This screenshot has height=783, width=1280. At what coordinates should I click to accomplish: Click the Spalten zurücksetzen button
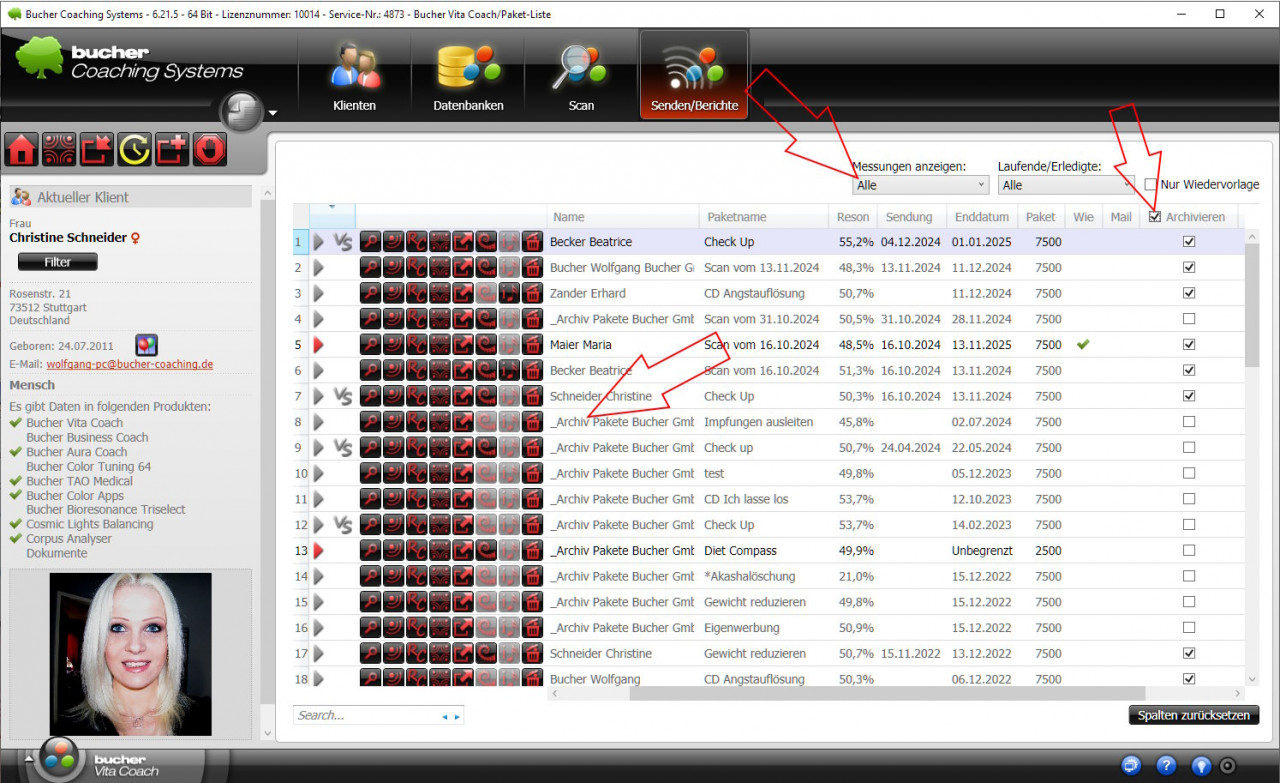click(1194, 715)
